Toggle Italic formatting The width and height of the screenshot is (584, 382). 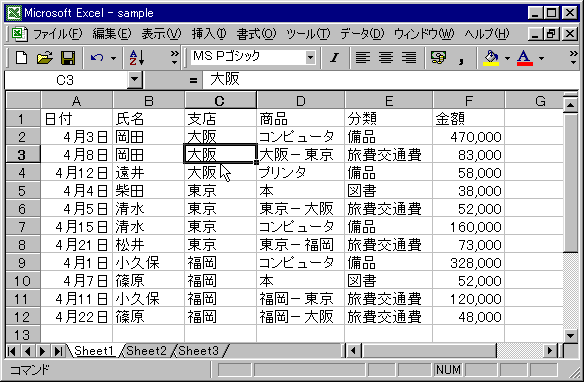click(334, 58)
